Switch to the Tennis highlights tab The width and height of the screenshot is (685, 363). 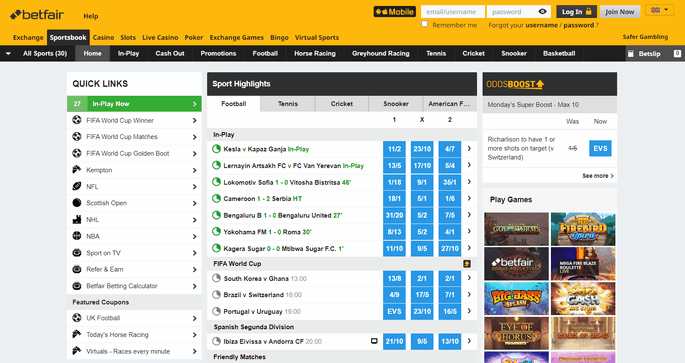pos(288,104)
